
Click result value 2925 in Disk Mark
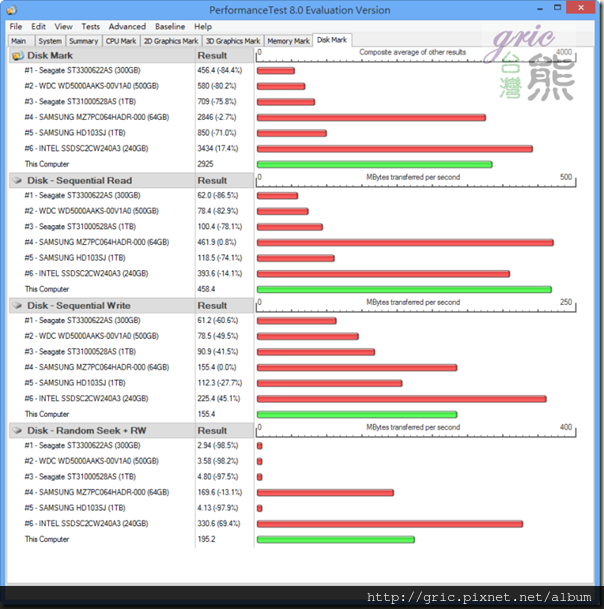[x=205, y=164]
